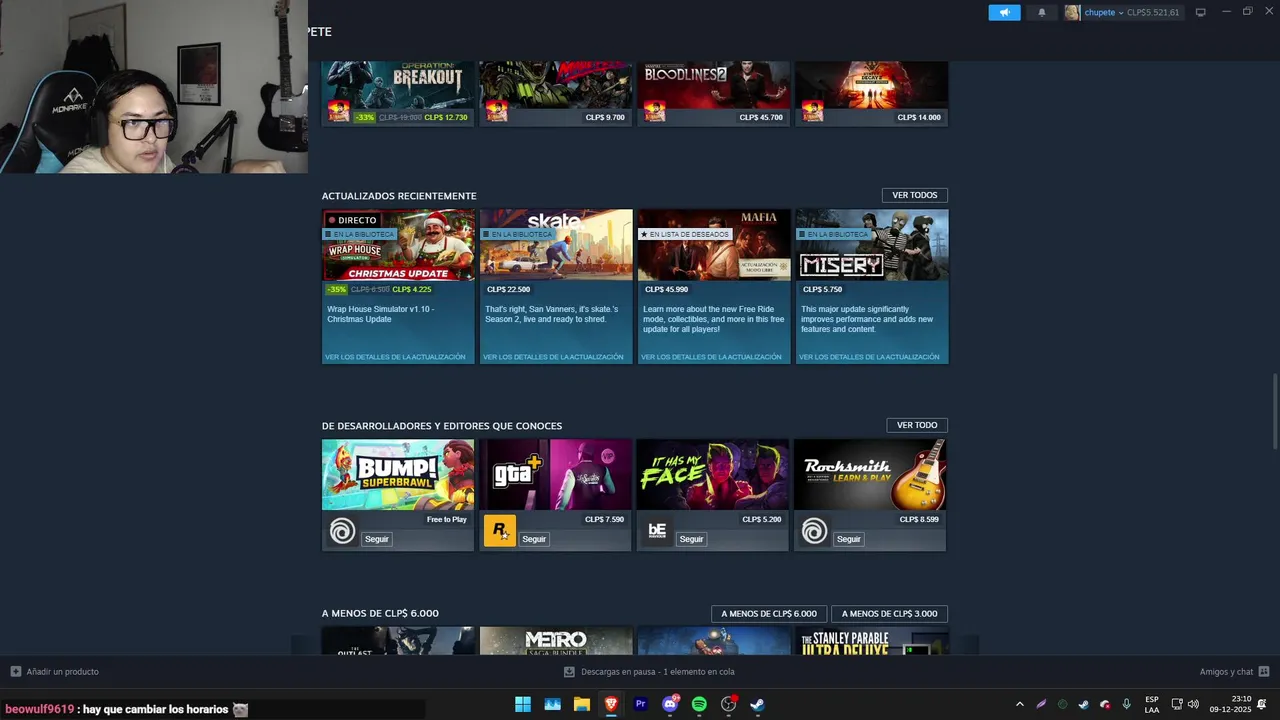Click the Añadir un producto plus icon

tap(15, 672)
